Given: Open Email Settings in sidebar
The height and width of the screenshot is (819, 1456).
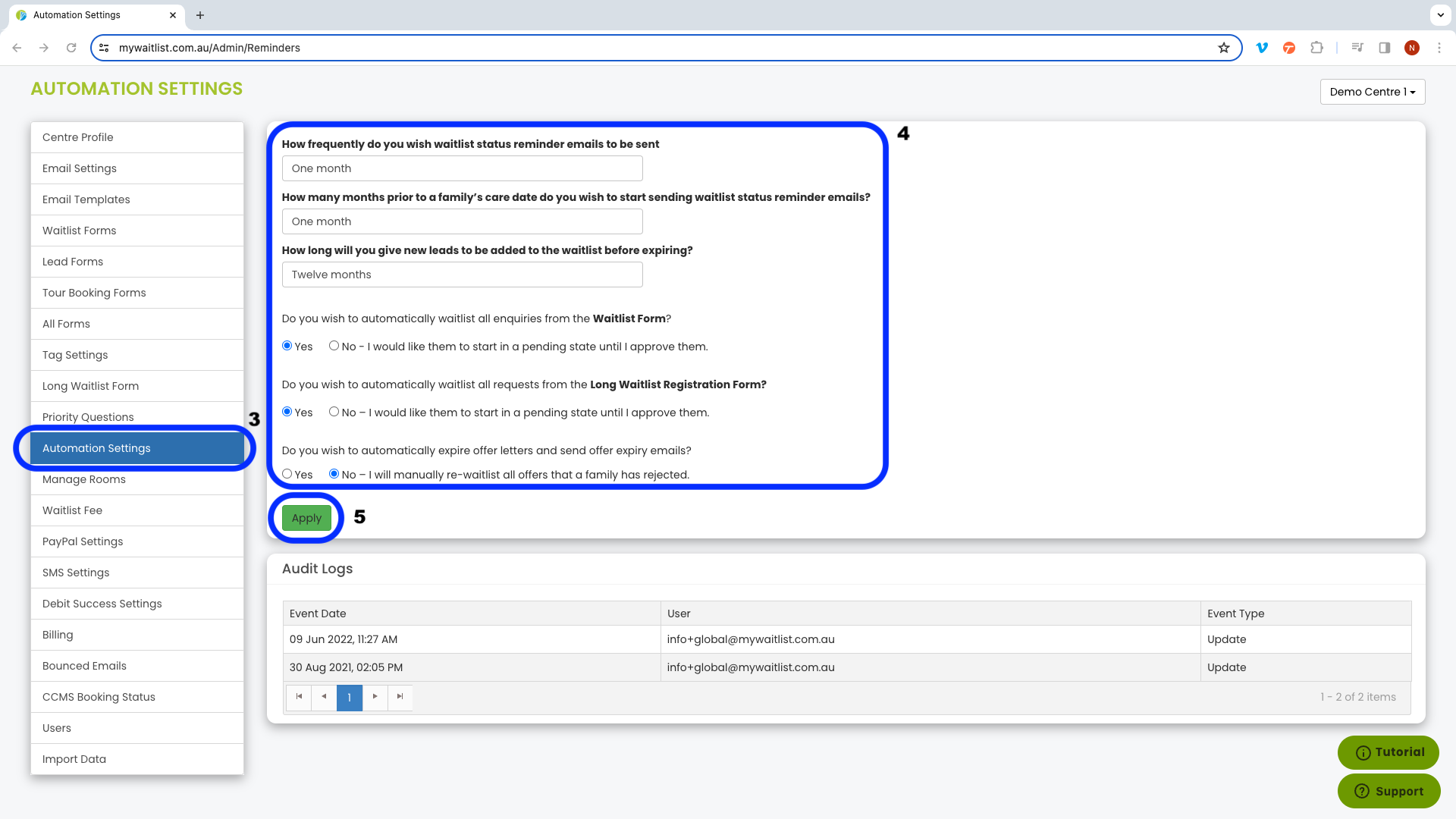Looking at the screenshot, I should click(x=137, y=168).
